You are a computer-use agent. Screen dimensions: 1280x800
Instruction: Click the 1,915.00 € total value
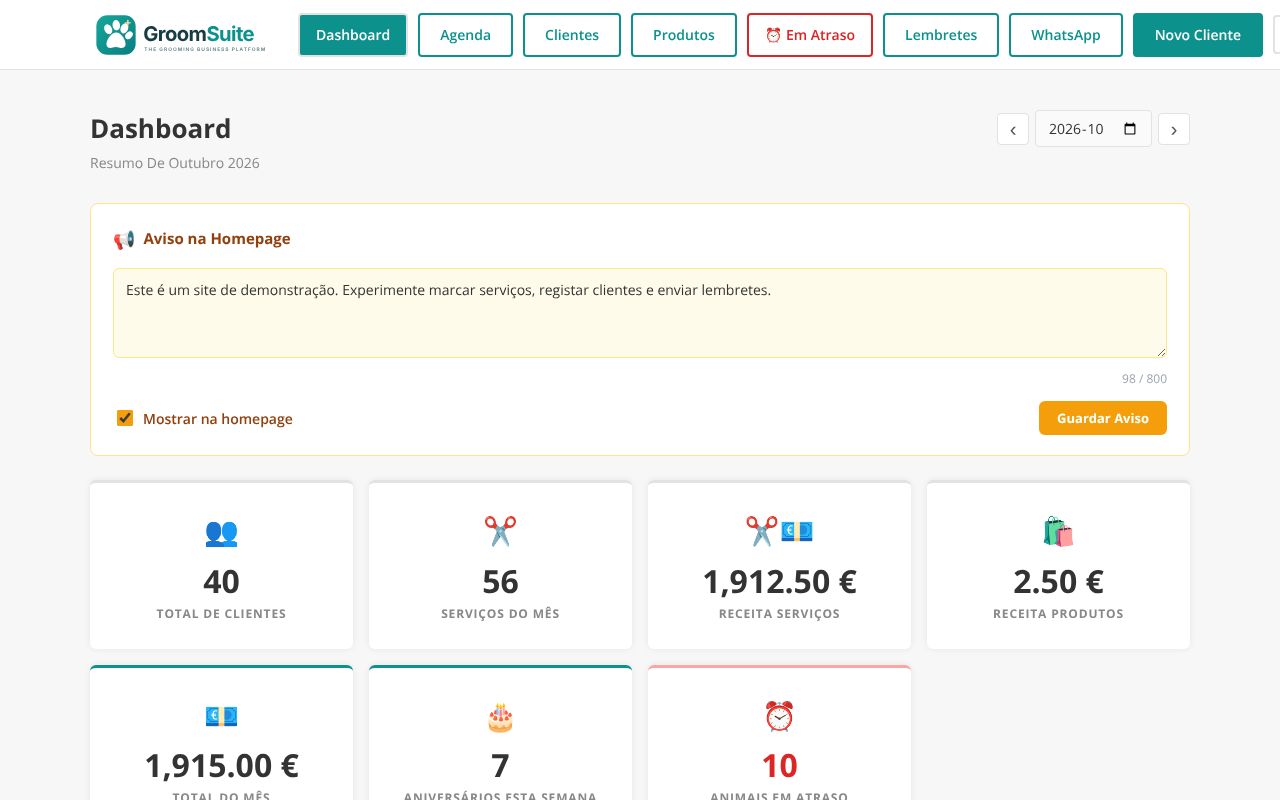(x=221, y=765)
